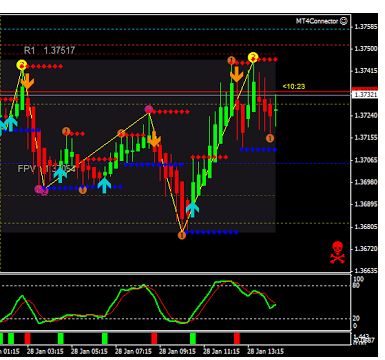385x360 pixels.
Task: Click price axis value 1.37065
Action: [x=366, y=160]
